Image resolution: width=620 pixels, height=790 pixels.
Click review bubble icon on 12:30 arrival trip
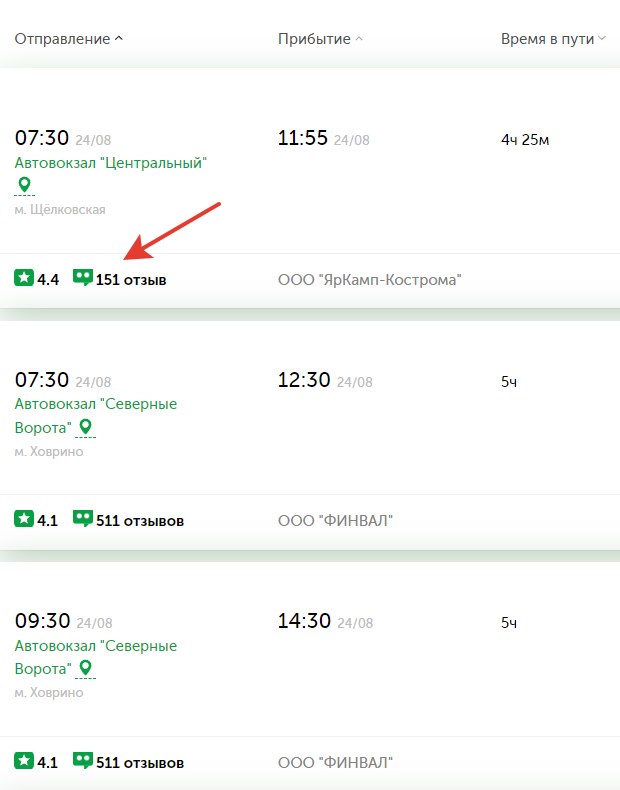83,518
